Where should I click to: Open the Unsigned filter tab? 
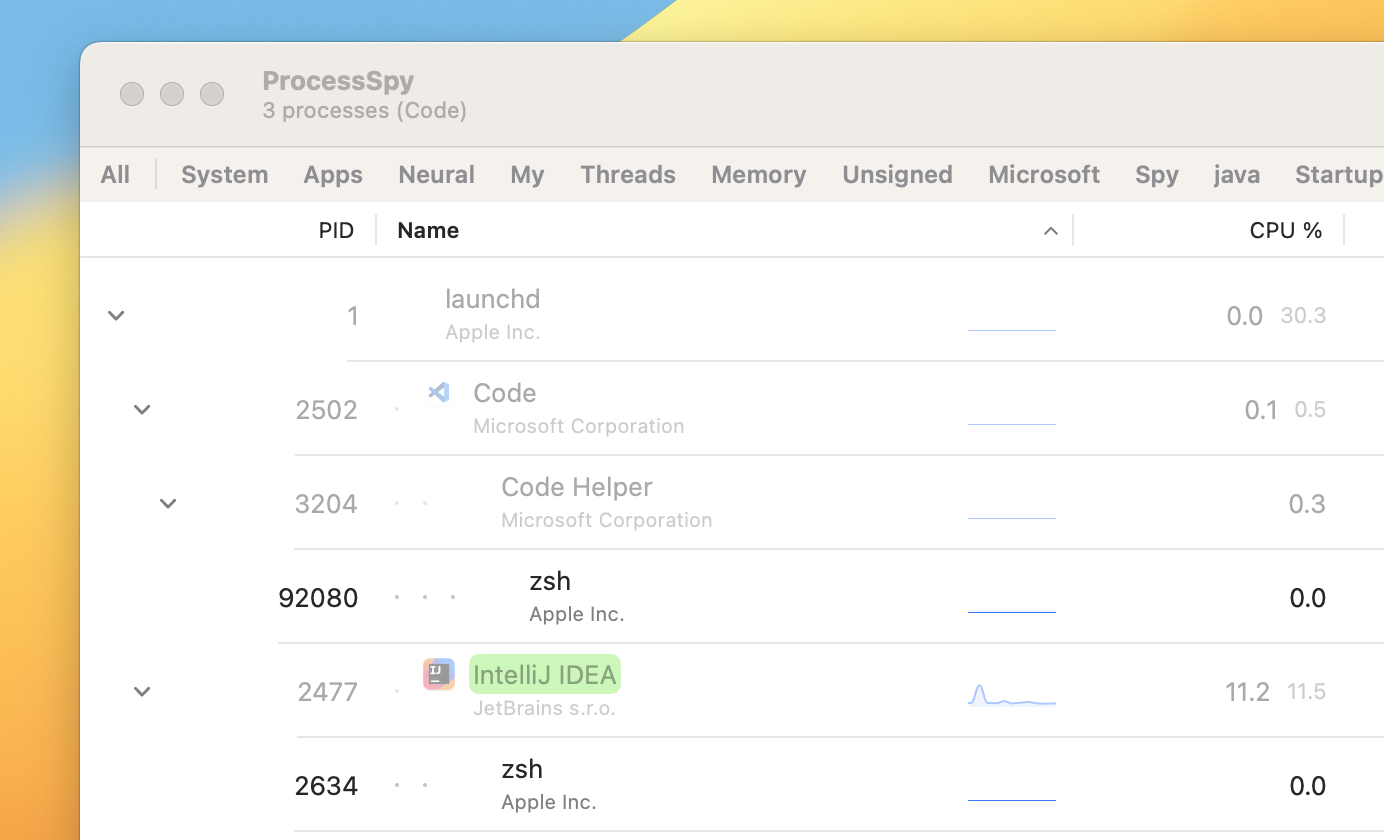897,174
